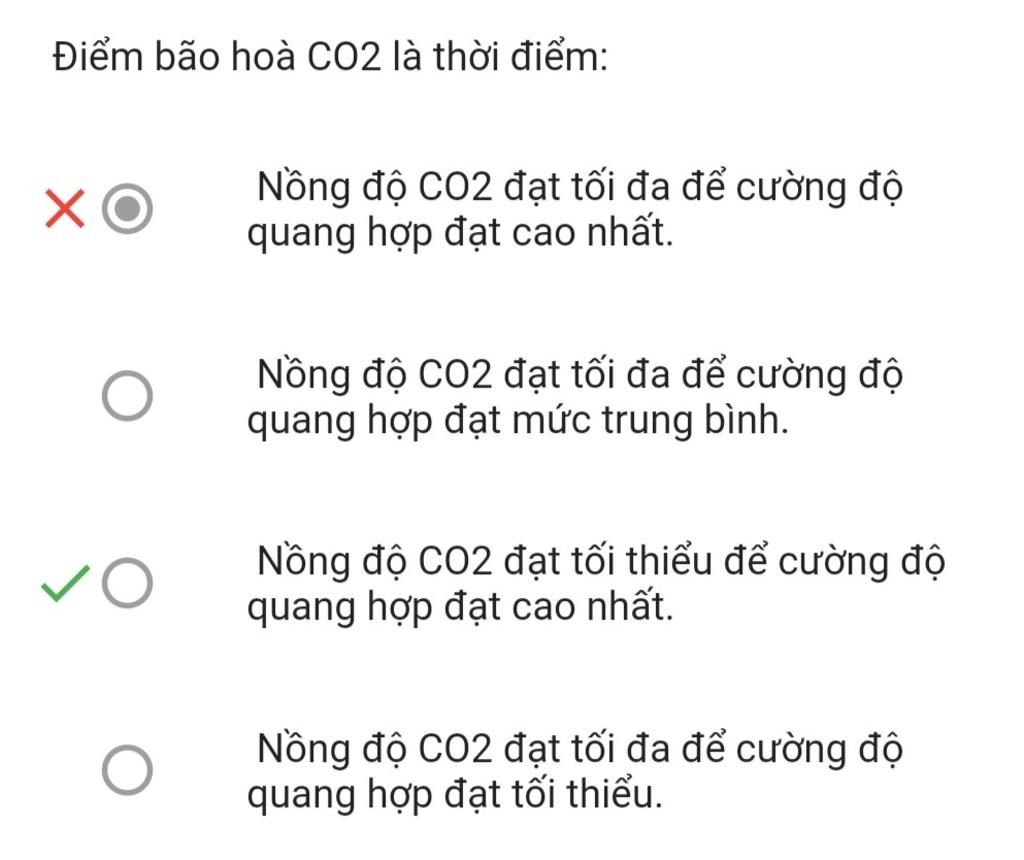
Task: Select the radio button for 'đạt mức trung bình'
Action: [127, 396]
